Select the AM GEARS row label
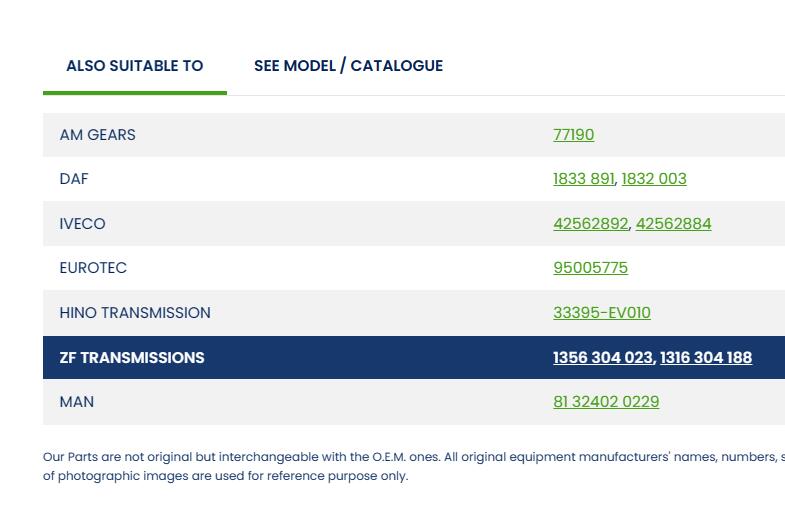Image resolution: width=785 pixels, height=509 pixels. coord(97,135)
